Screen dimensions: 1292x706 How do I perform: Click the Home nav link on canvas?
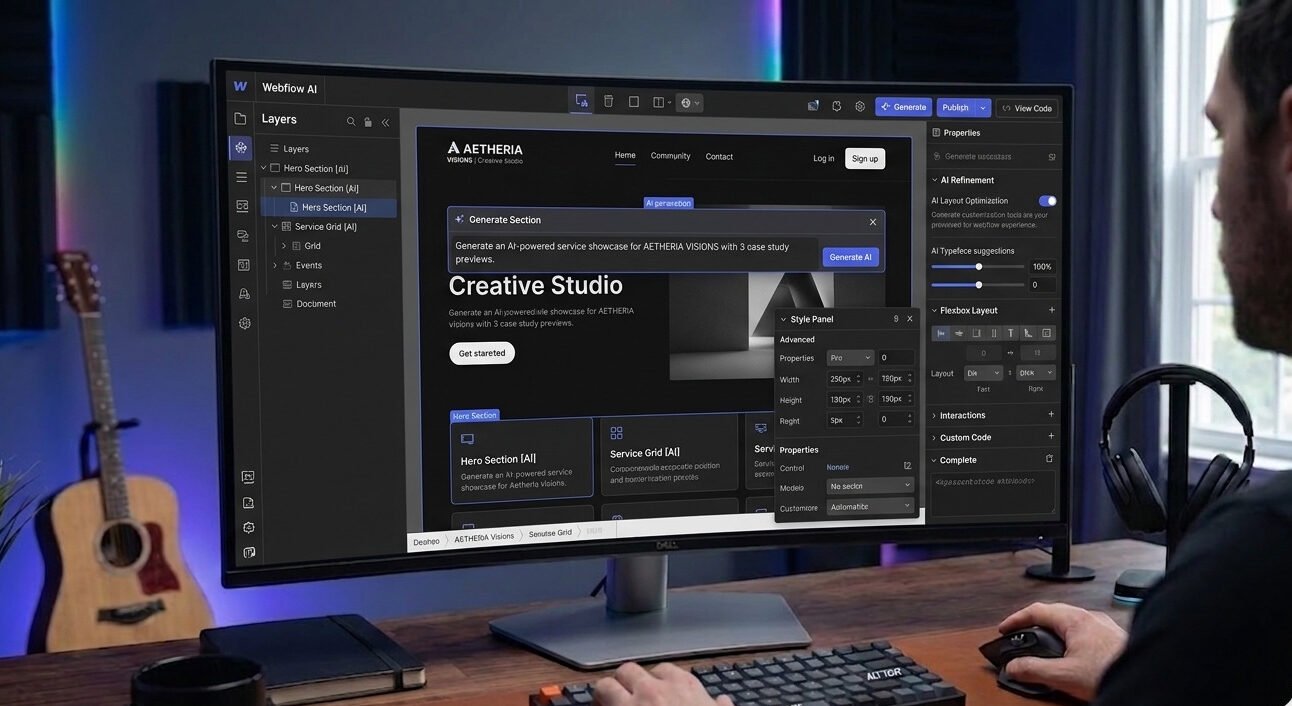(x=625, y=155)
